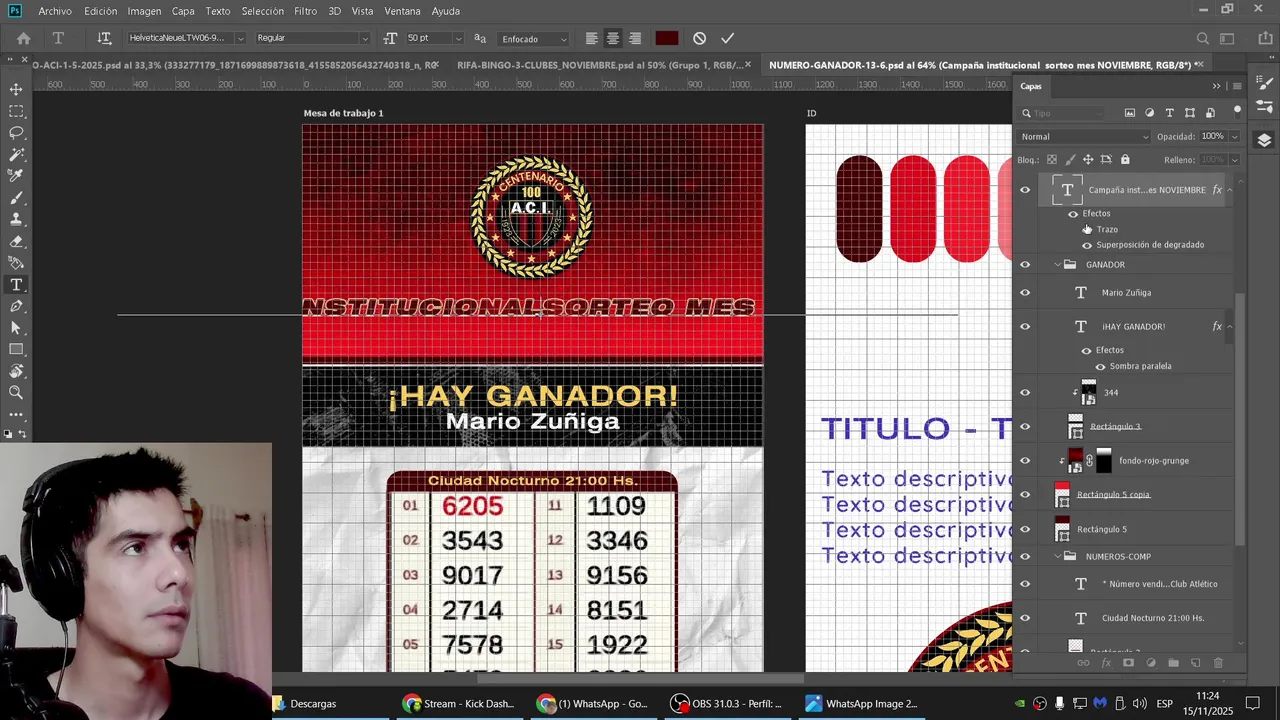
Task: Open the Photoshop home screen
Action: (23, 38)
